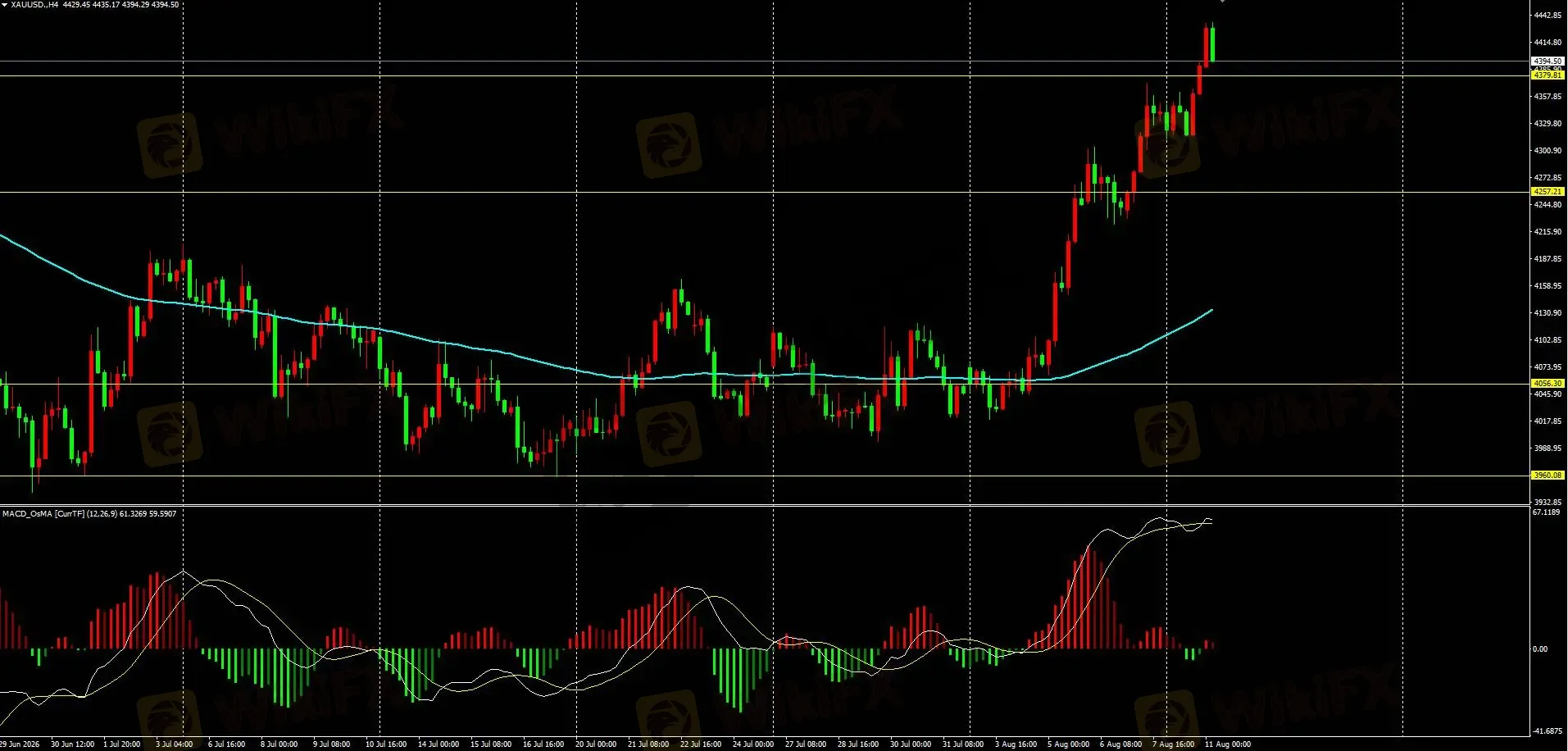This screenshot has width=1568, height=751.
Task: Click the 4442.85 price scale value
Action: tap(1548, 16)
